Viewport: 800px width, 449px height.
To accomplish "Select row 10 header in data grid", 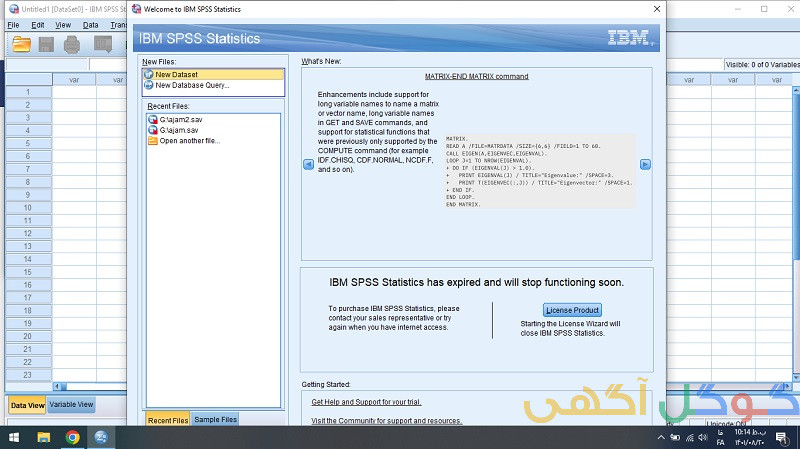I will pos(28,208).
